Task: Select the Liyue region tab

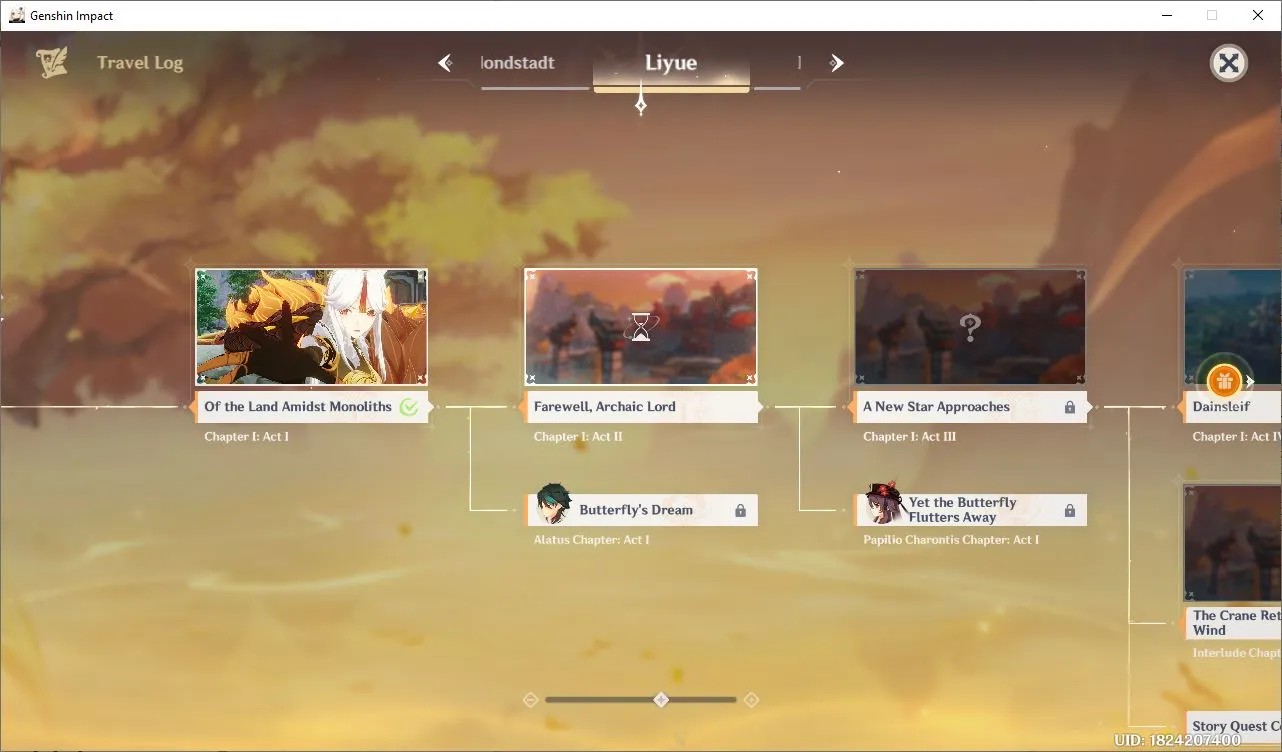Action: (x=671, y=64)
